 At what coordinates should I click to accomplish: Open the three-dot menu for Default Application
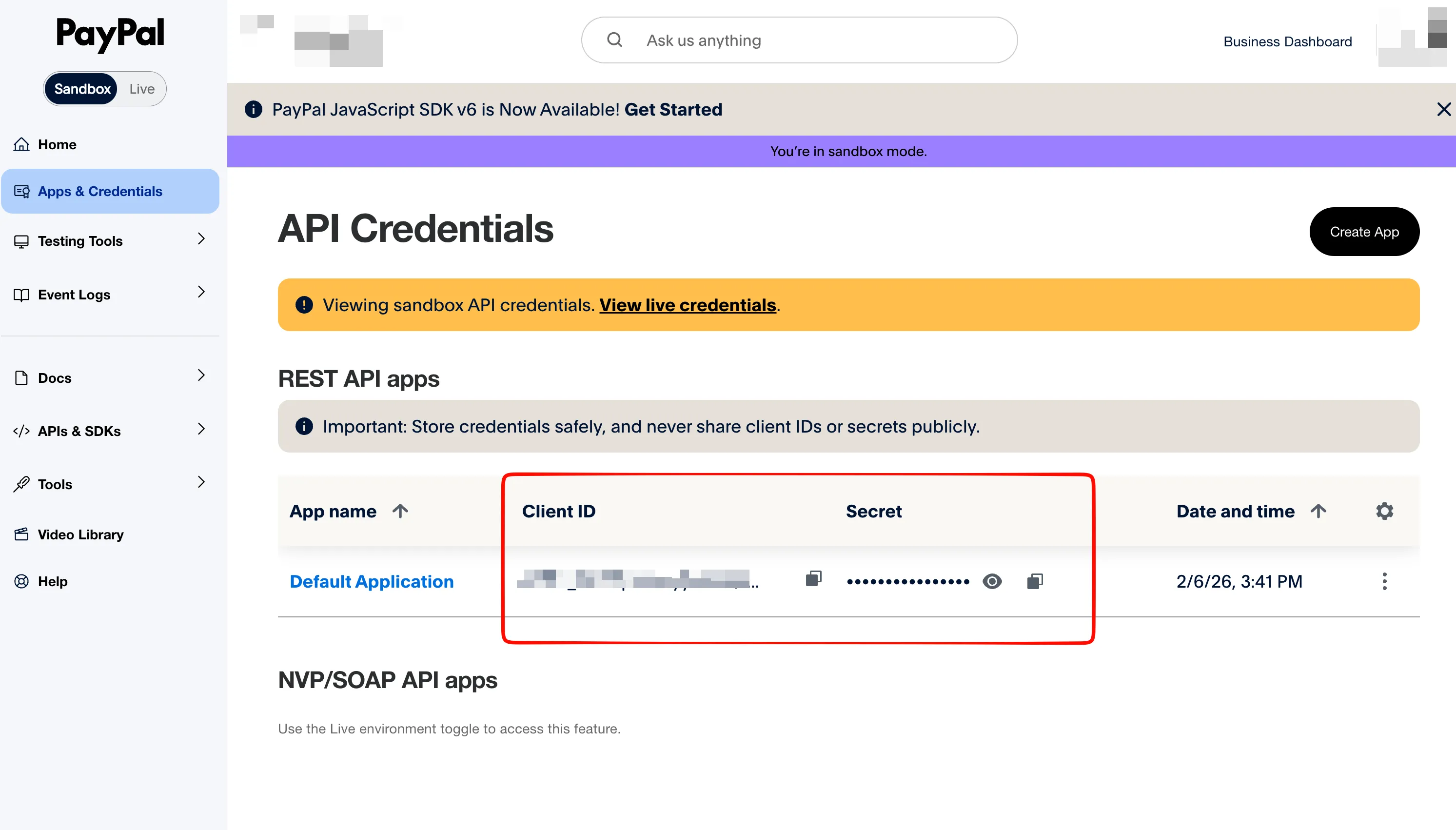click(1385, 581)
